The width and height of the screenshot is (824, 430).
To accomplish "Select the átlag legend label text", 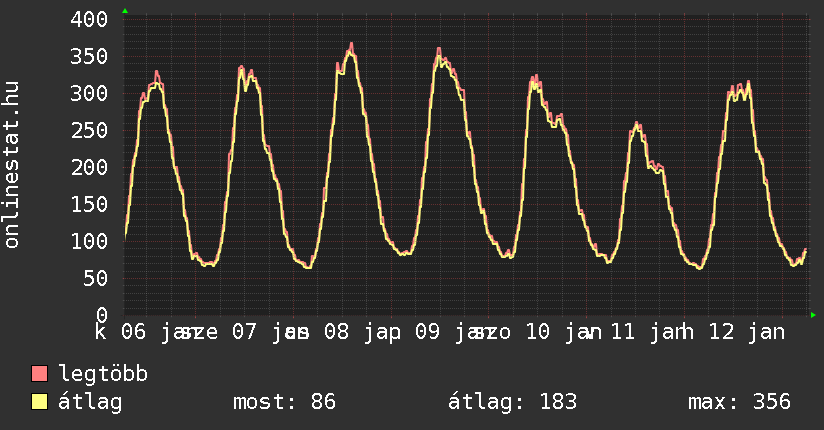I will [91, 403].
